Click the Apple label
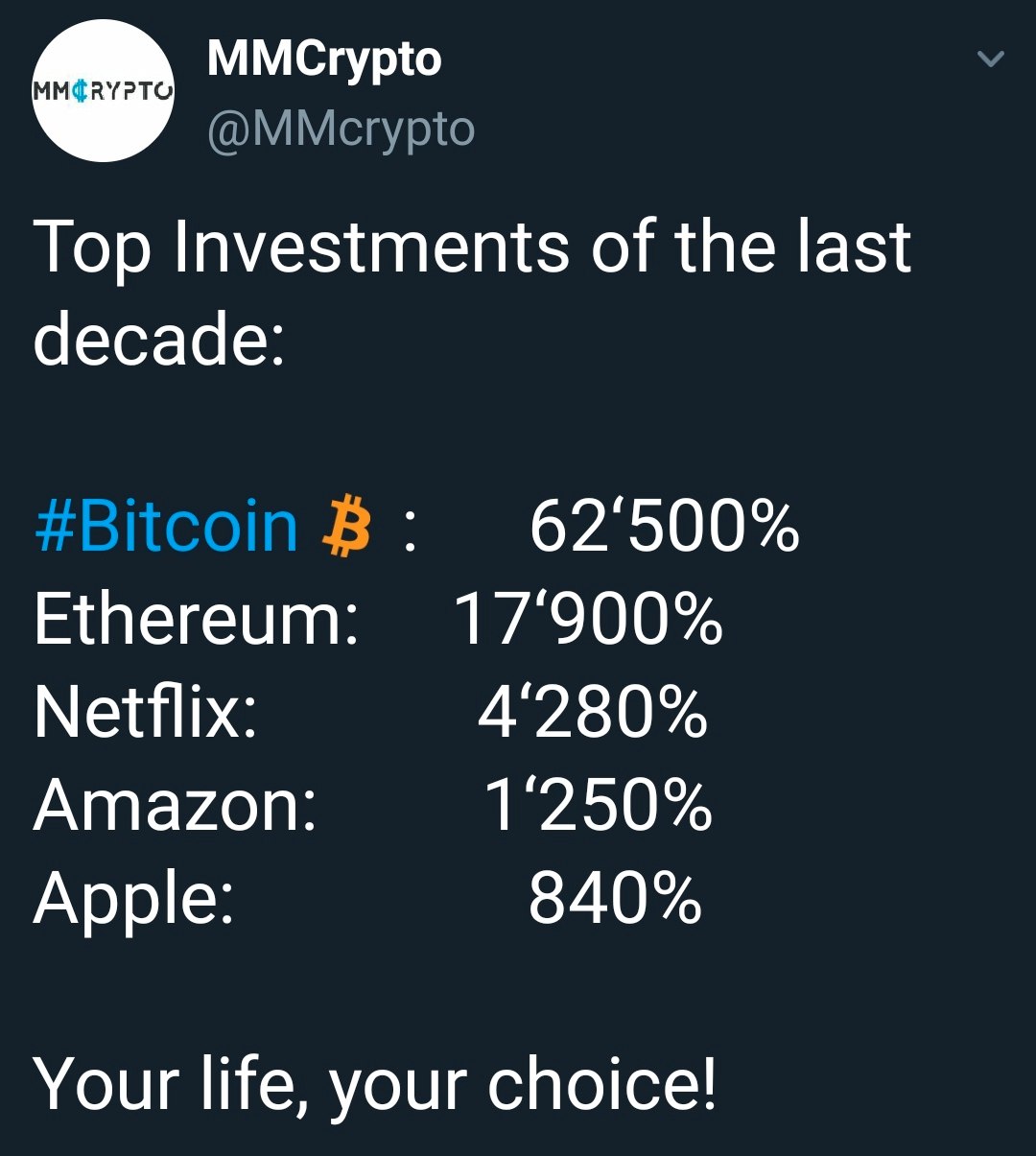Viewport: 1036px width, 1156px height. pyautogui.click(x=134, y=900)
